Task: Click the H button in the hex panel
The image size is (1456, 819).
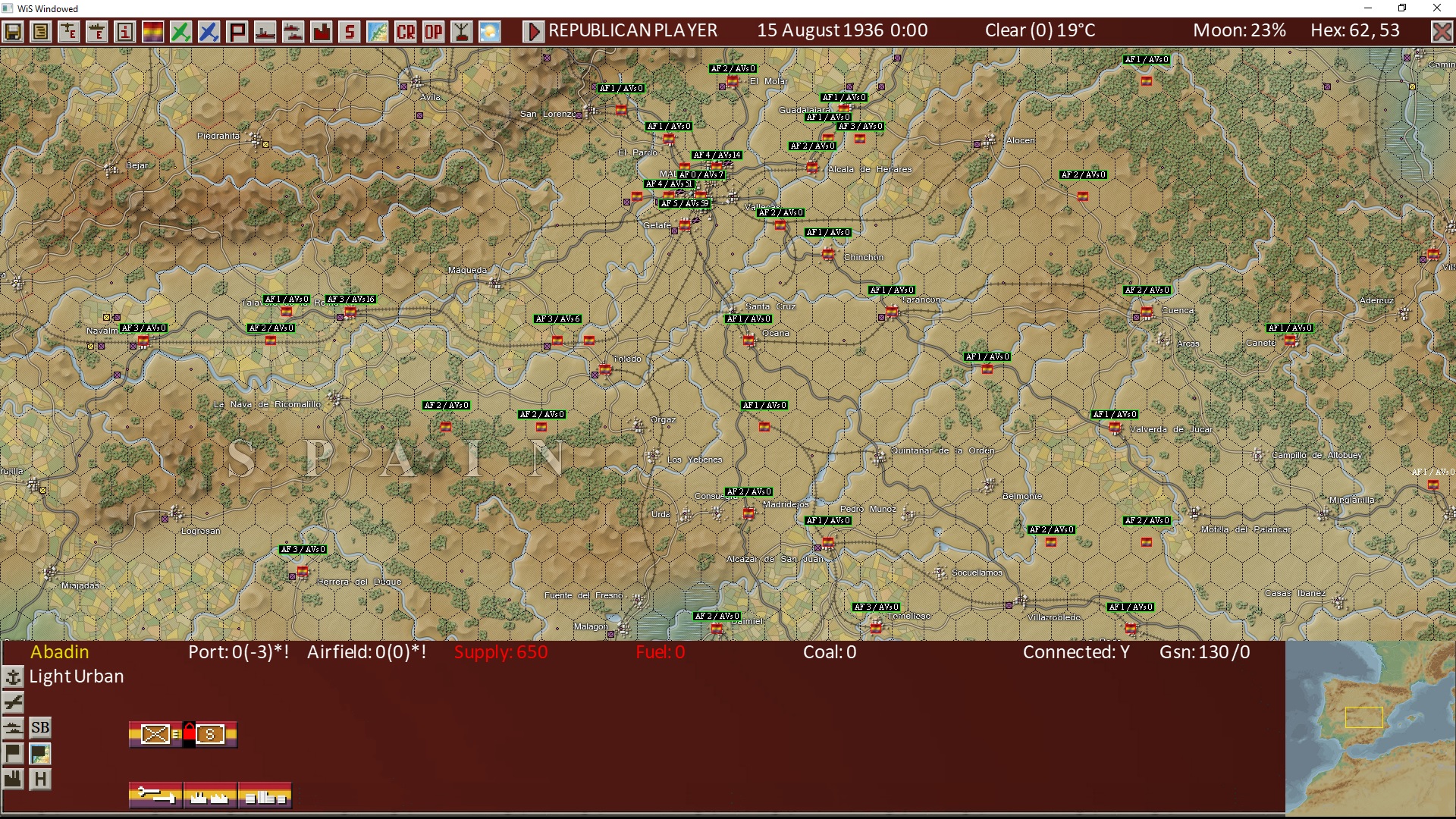Action: coord(40,779)
